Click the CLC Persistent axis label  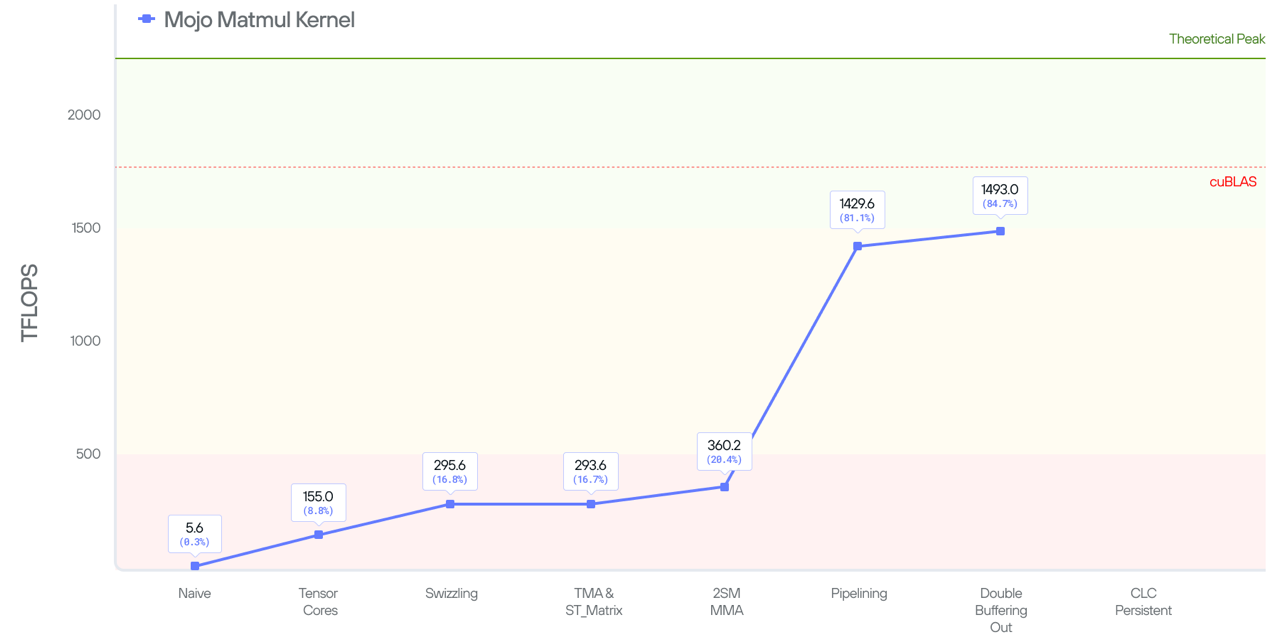coord(1143,601)
